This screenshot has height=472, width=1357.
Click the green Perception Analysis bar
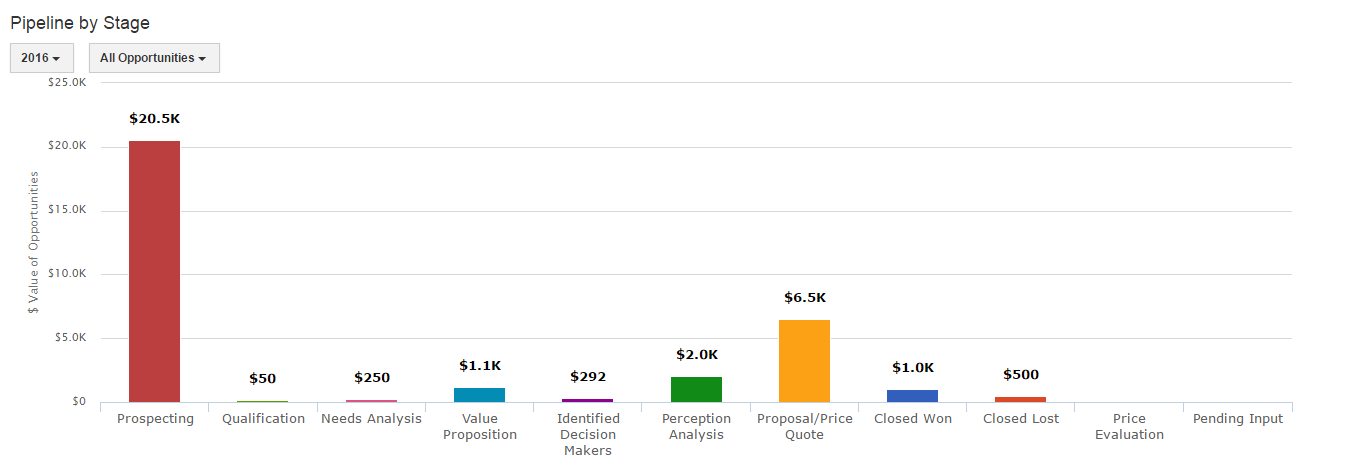pos(696,389)
